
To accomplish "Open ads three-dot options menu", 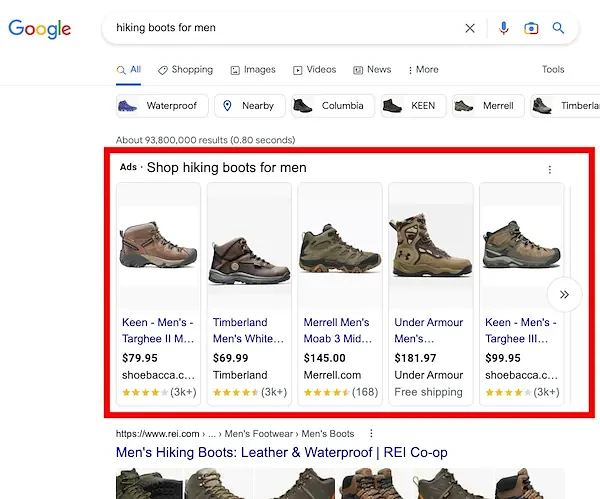I will (549, 170).
